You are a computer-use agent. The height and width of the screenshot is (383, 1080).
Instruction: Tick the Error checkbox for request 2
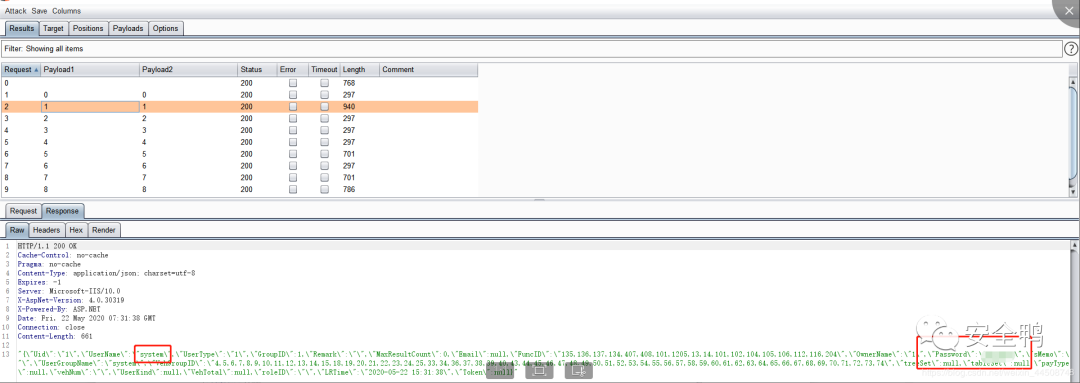click(x=293, y=107)
